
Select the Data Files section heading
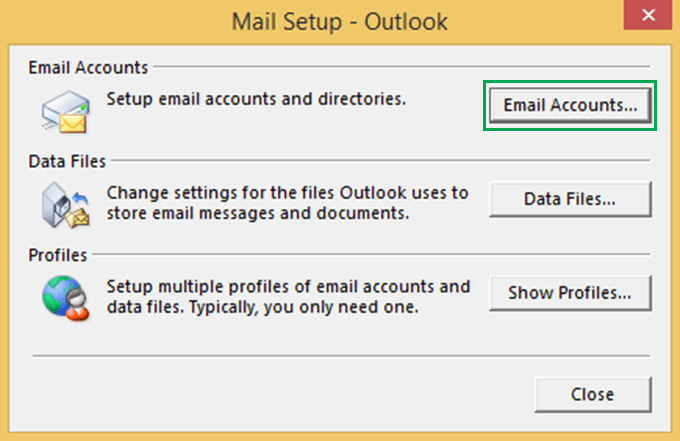tap(66, 161)
